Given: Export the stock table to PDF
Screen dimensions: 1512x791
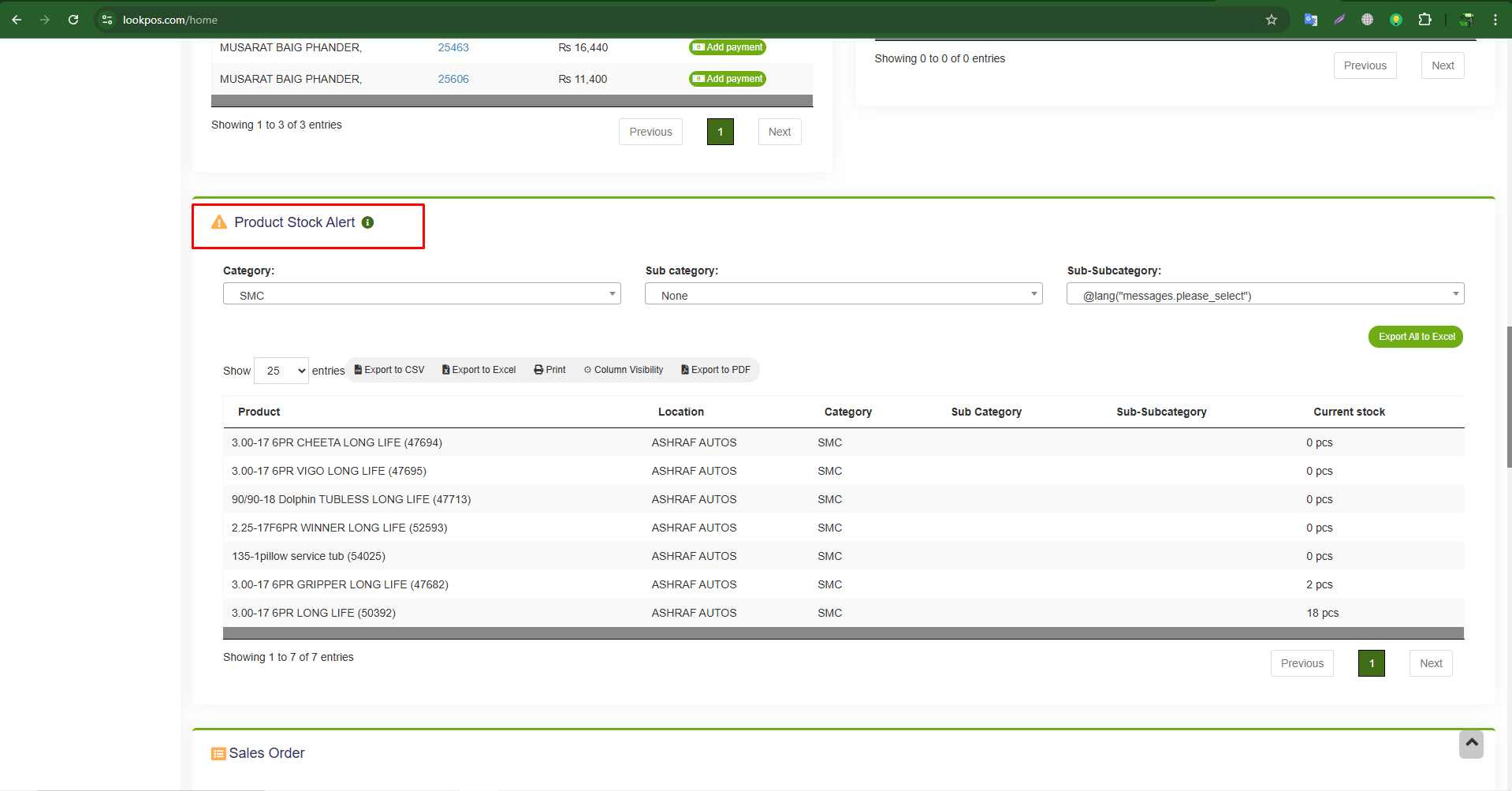Looking at the screenshot, I should pos(716,370).
